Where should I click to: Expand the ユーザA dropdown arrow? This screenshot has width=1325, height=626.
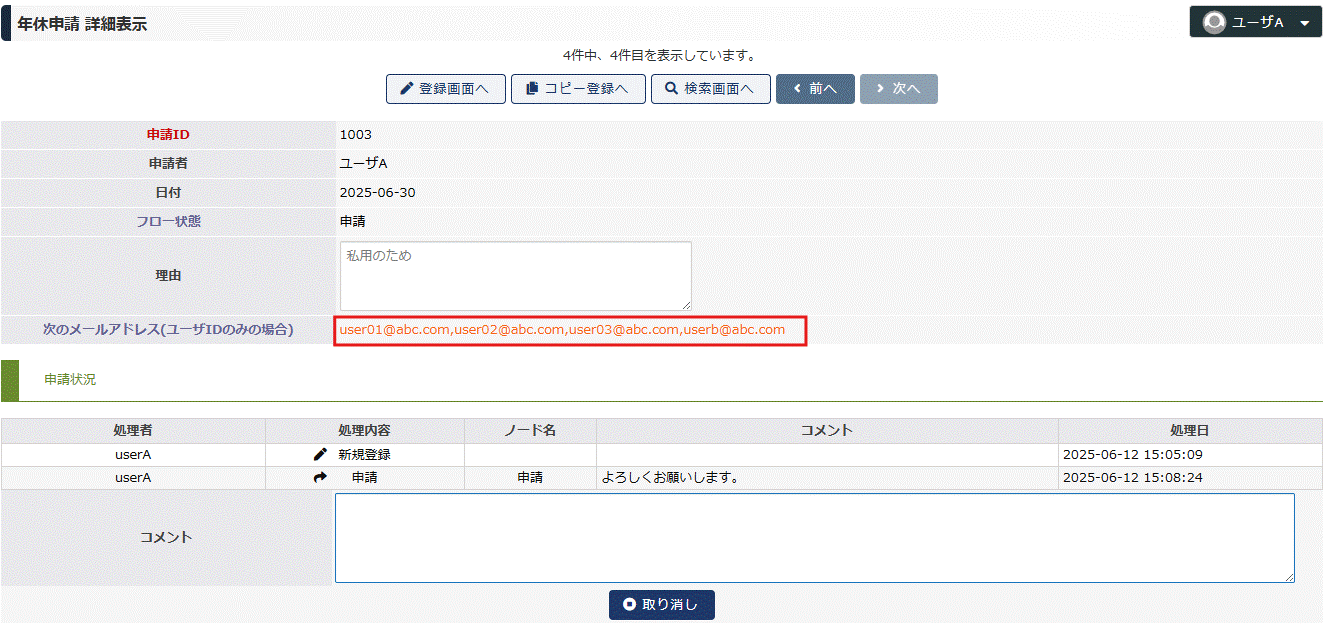1304,23
